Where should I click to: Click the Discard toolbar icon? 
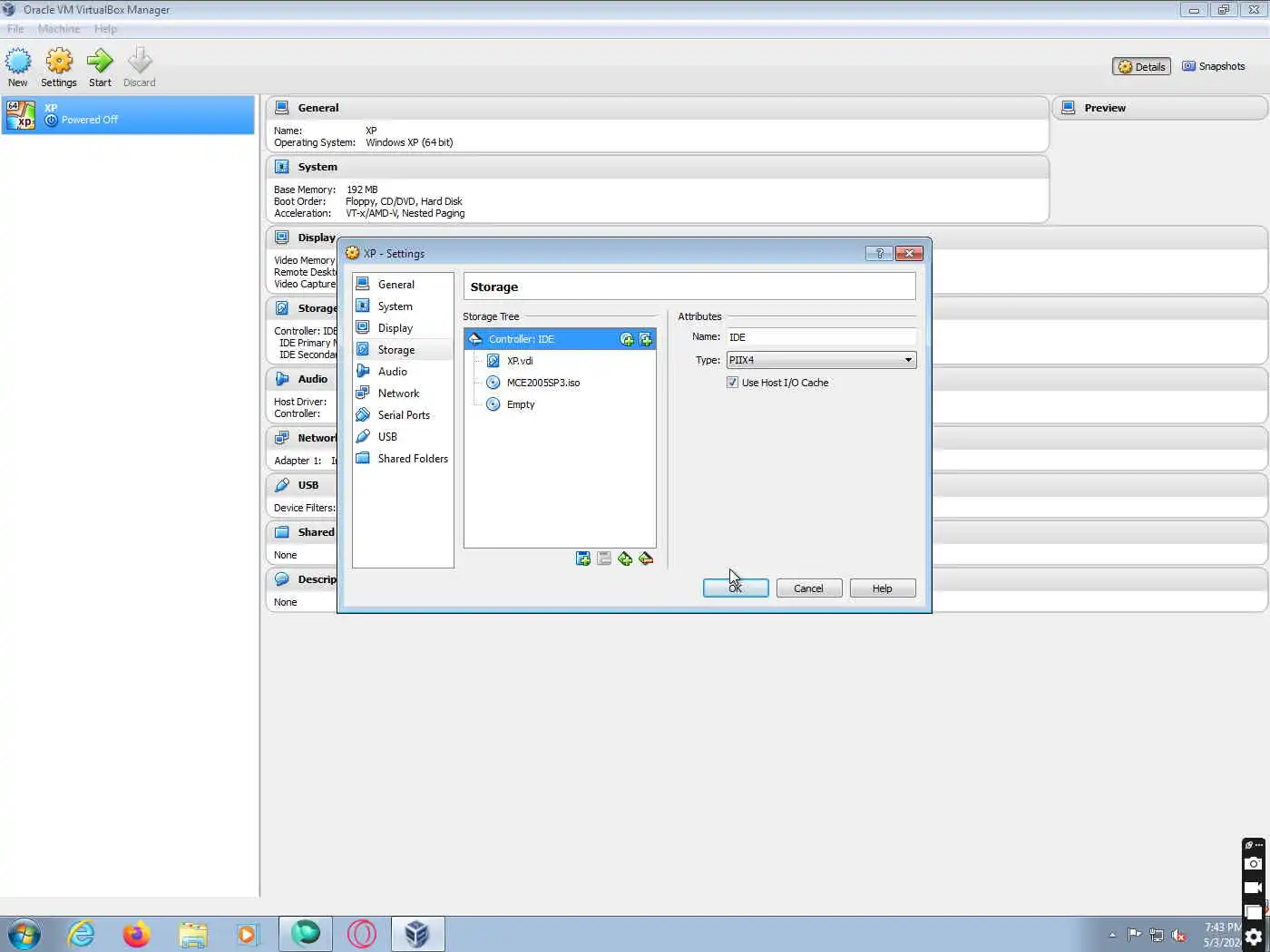point(139,68)
